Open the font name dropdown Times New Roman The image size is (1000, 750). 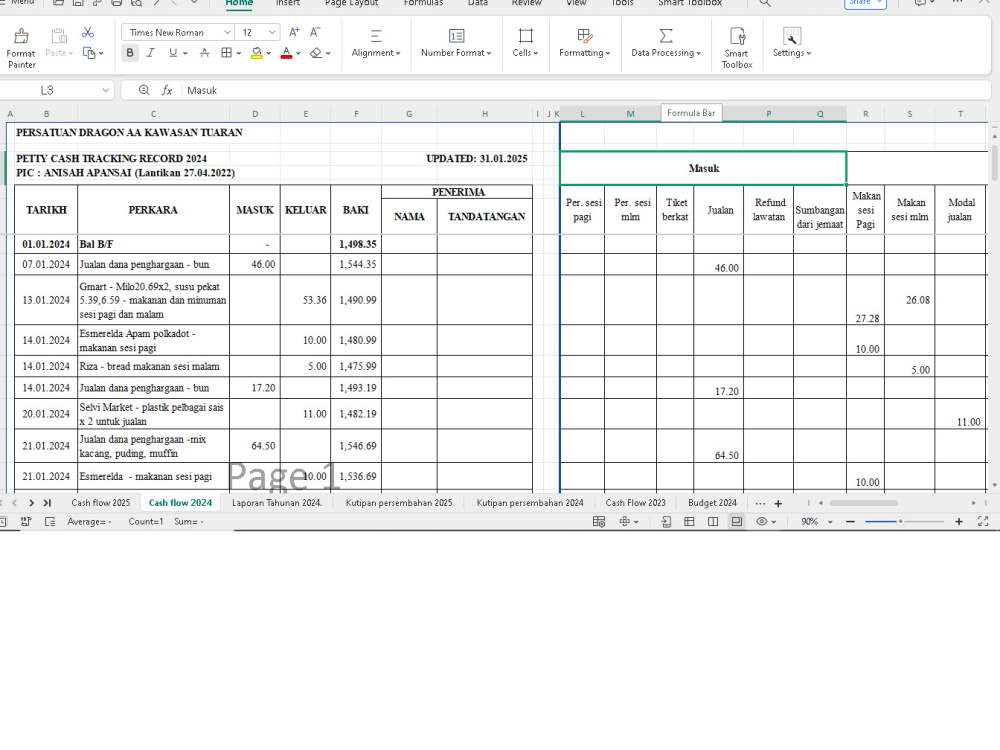[227, 33]
